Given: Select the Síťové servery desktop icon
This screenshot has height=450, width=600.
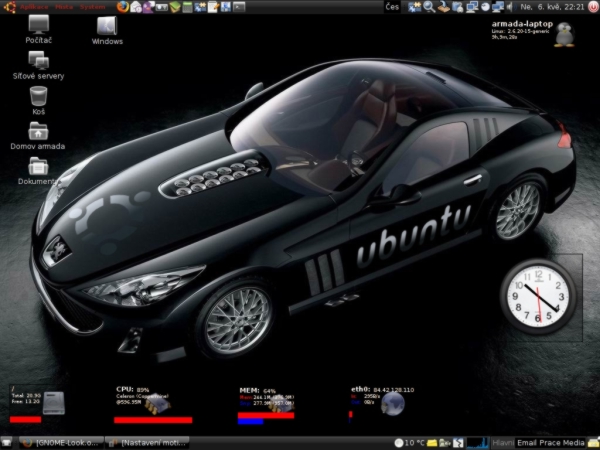Looking at the screenshot, I should click(x=38, y=65).
